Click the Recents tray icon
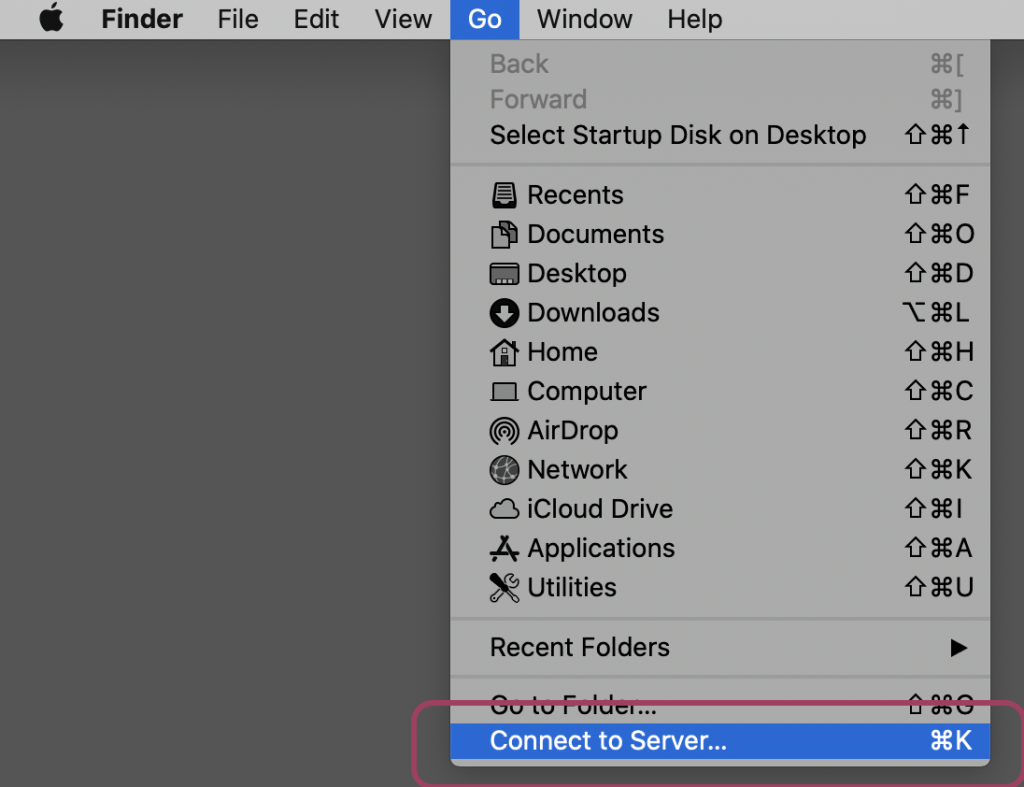 [x=504, y=195]
